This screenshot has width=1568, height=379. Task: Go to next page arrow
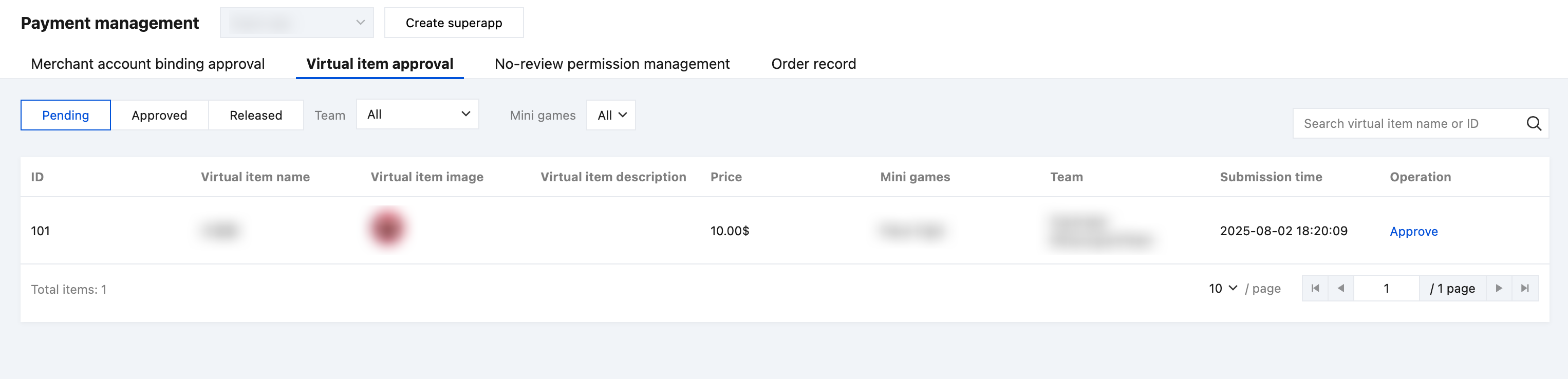point(1499,288)
